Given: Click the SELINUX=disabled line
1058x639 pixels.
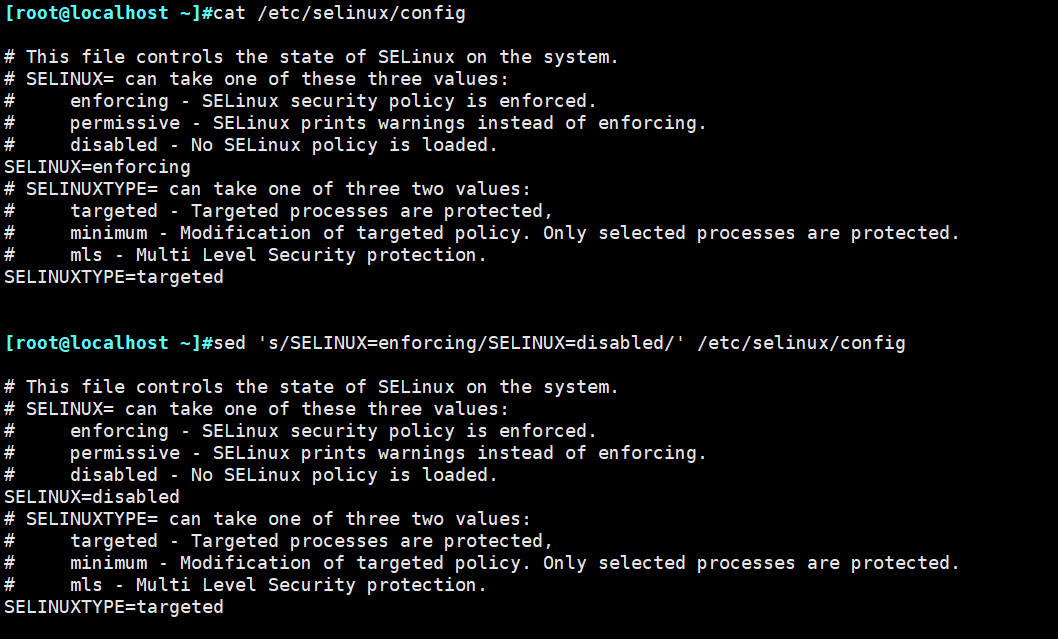Looking at the screenshot, I should point(92,497).
